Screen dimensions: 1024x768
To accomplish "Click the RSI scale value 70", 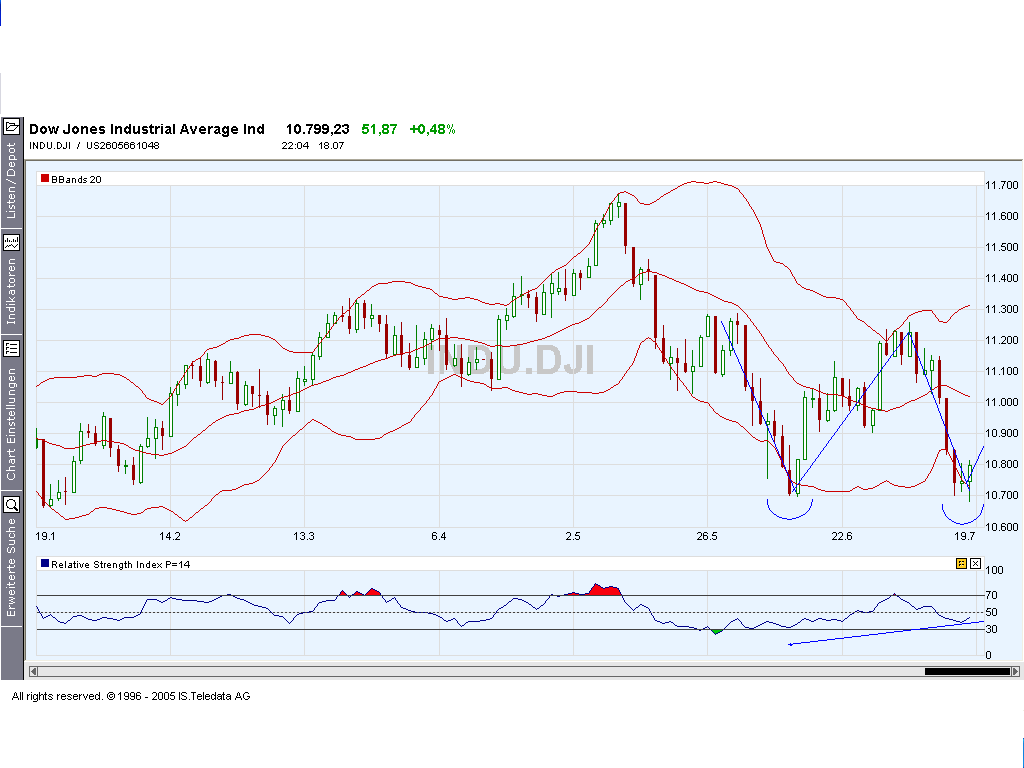I will click(x=991, y=595).
